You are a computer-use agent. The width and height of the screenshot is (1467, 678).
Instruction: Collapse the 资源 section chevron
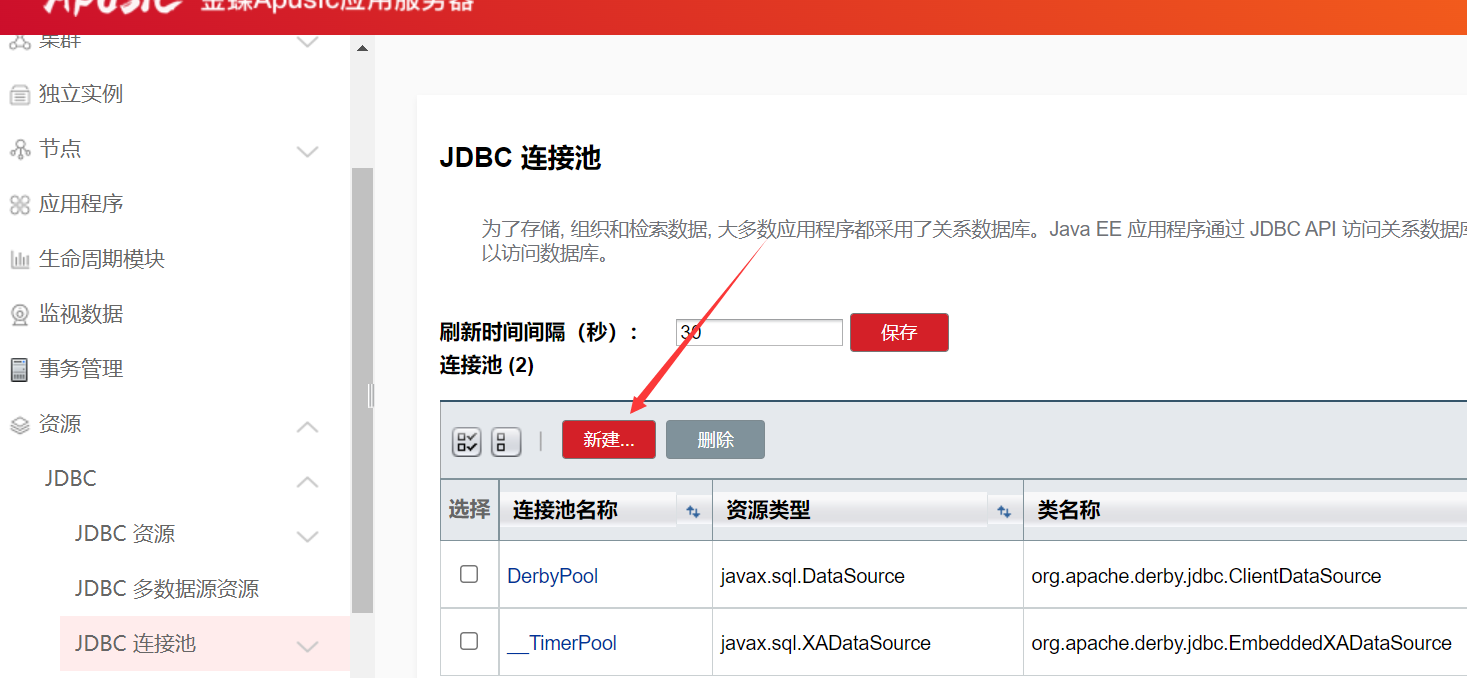point(307,427)
